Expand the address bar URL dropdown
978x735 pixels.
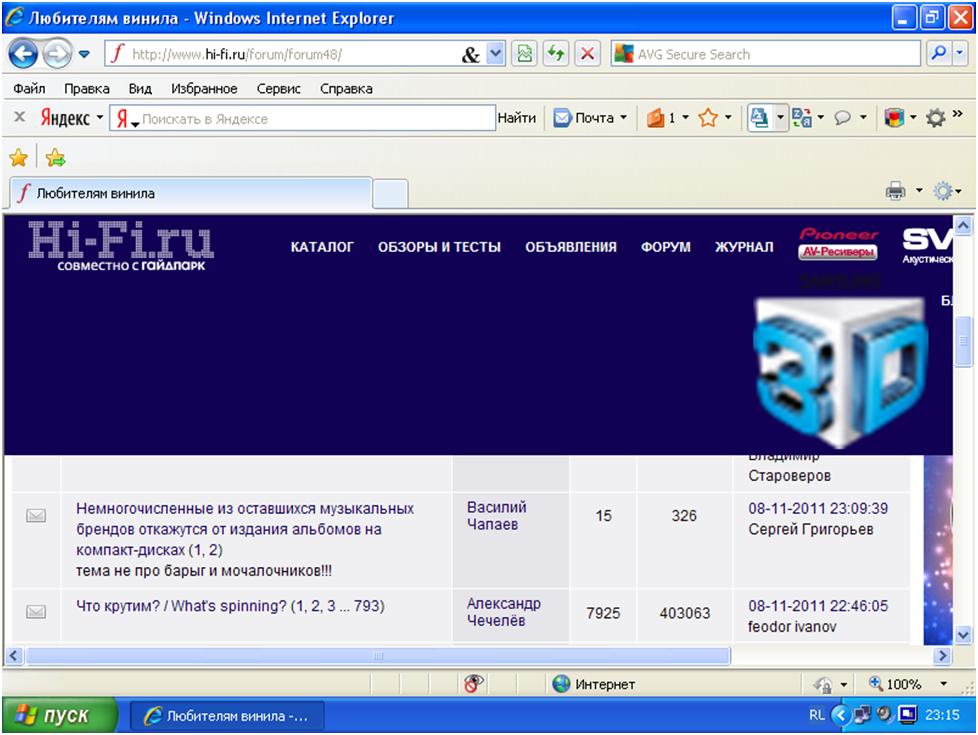click(x=496, y=55)
